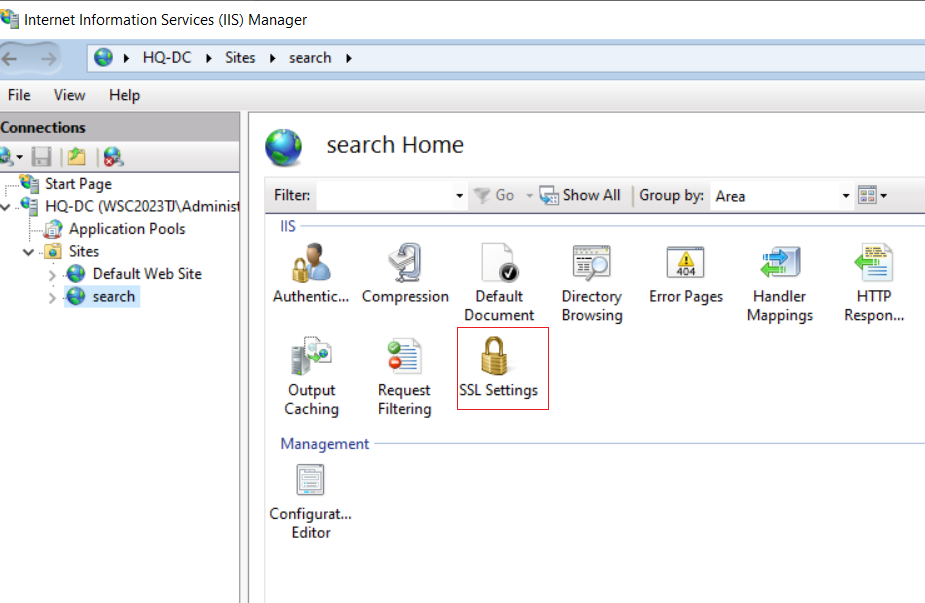Click the HQ-DC breadcrumb in address bar
Viewport: 925px width, 603px height.
point(167,58)
